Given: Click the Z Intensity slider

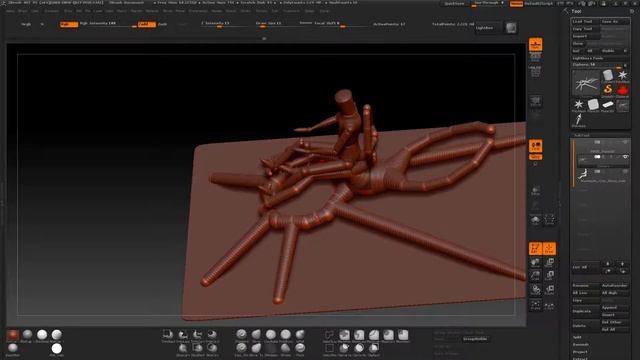Looking at the screenshot, I should coord(224,24).
